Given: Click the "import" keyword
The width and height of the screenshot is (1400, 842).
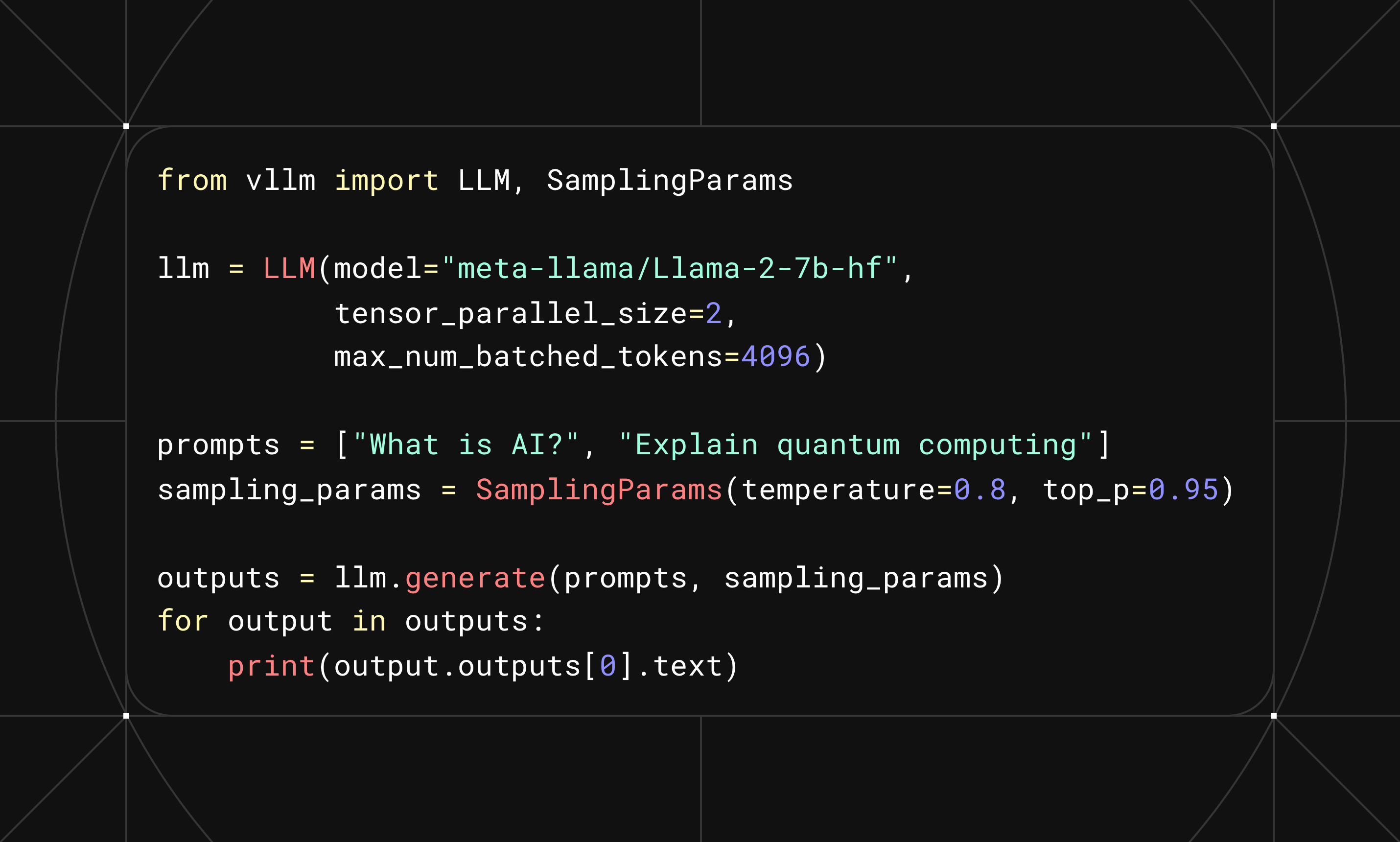Looking at the screenshot, I should 387,181.
